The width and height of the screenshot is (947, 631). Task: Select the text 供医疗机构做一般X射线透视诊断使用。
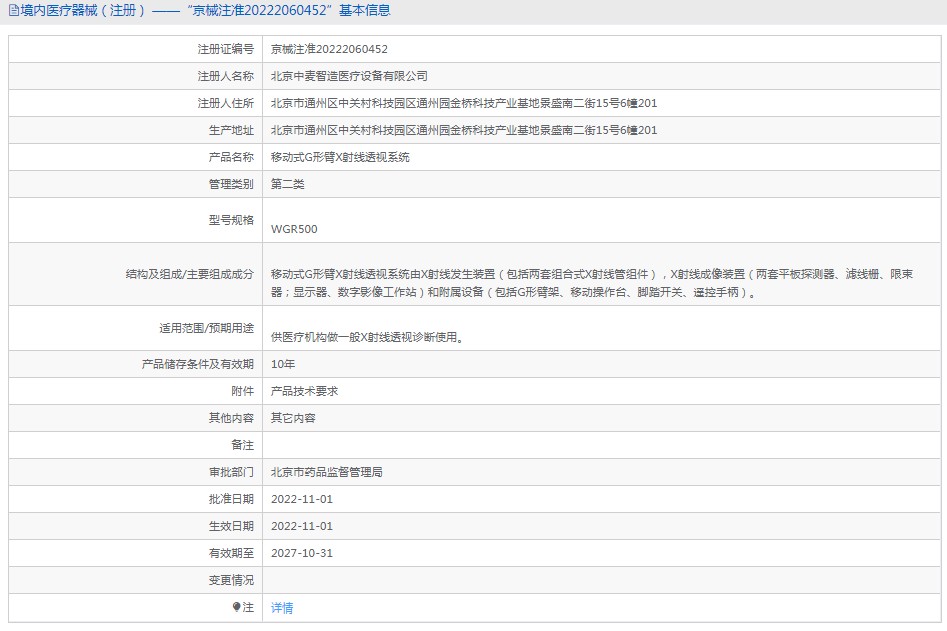click(367, 337)
